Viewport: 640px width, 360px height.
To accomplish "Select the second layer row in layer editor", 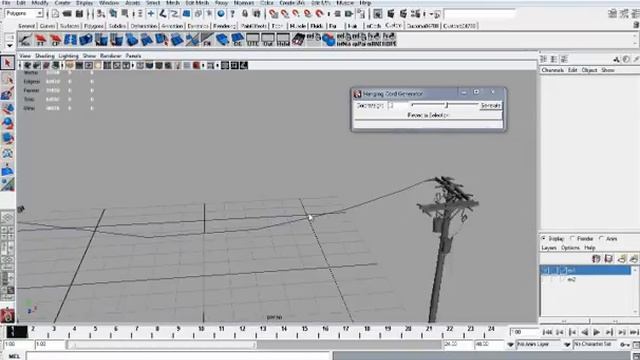I will (x=585, y=280).
